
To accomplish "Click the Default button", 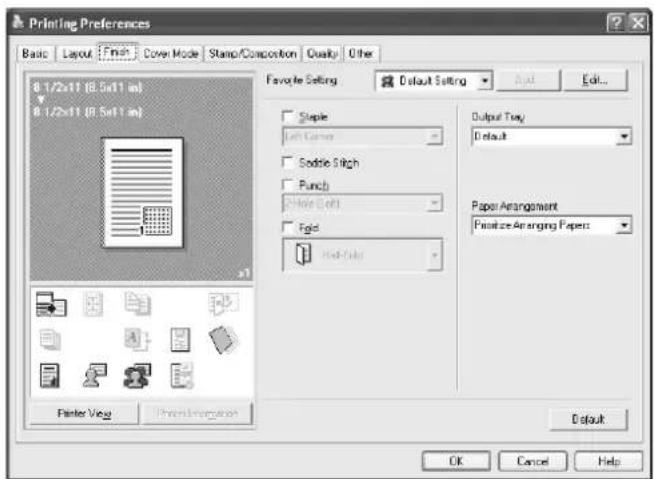I will [588, 419].
